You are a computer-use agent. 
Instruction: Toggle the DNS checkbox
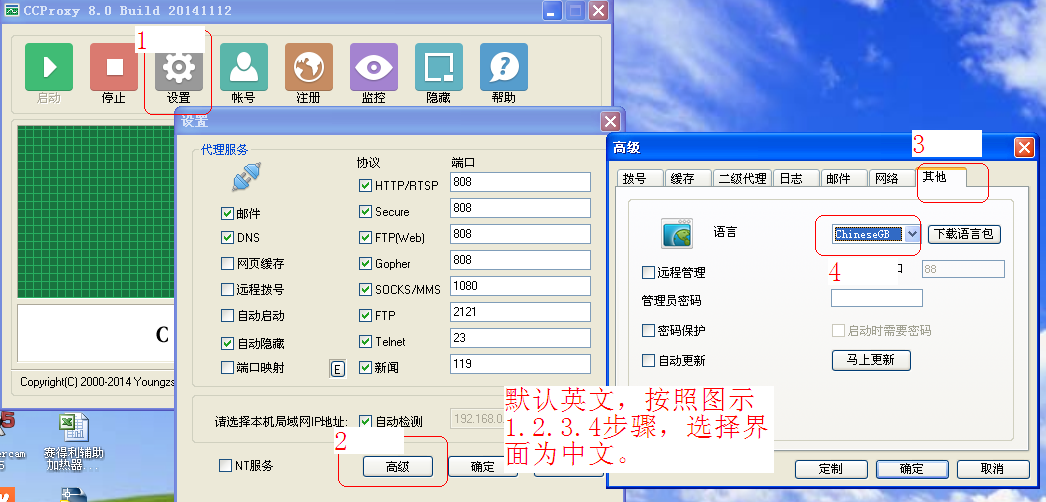(227, 237)
